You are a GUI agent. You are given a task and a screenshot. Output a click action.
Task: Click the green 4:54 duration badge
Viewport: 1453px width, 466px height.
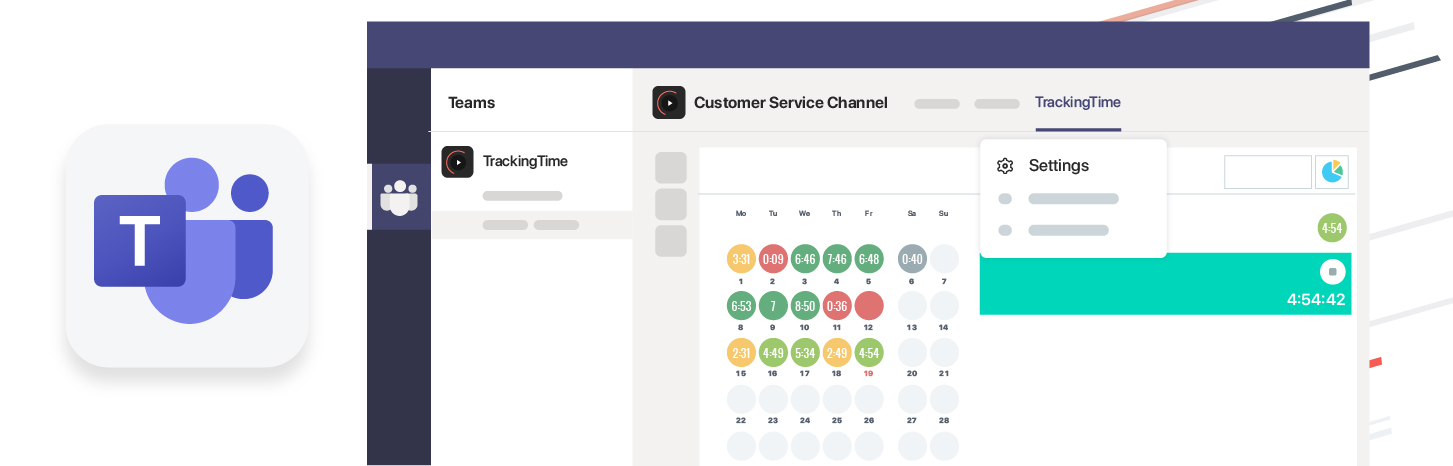click(1332, 228)
